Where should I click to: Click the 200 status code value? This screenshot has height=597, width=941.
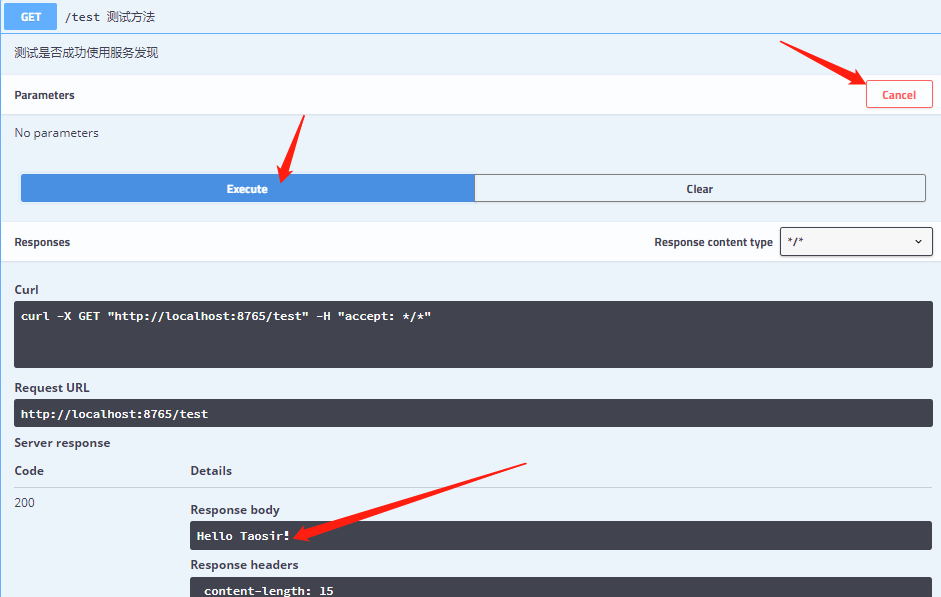[24, 502]
